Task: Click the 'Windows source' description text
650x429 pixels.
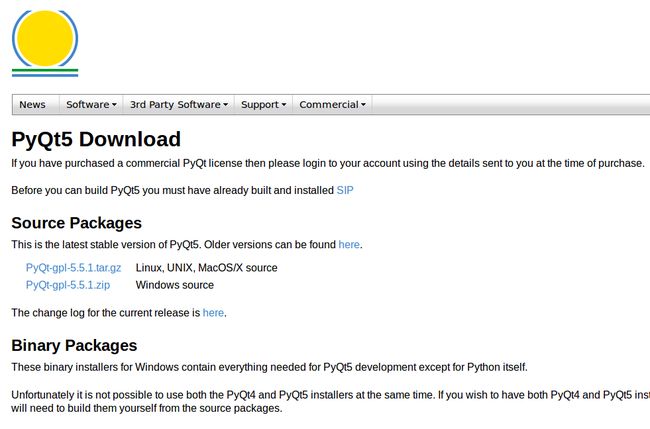Action: click(175, 285)
